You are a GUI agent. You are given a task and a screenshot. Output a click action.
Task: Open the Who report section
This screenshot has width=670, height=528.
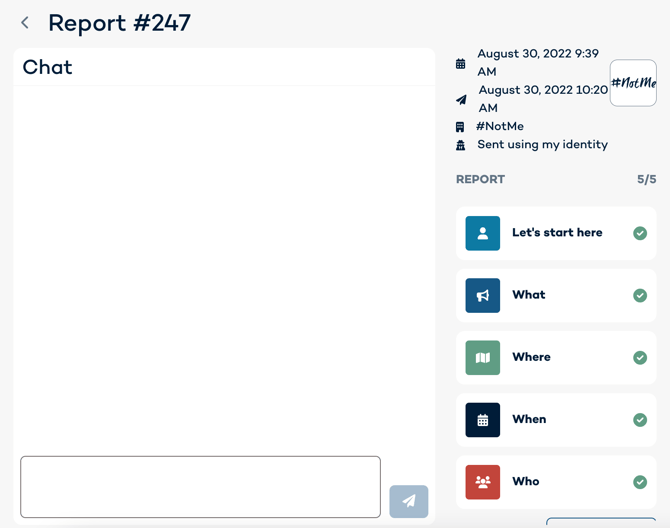556,482
